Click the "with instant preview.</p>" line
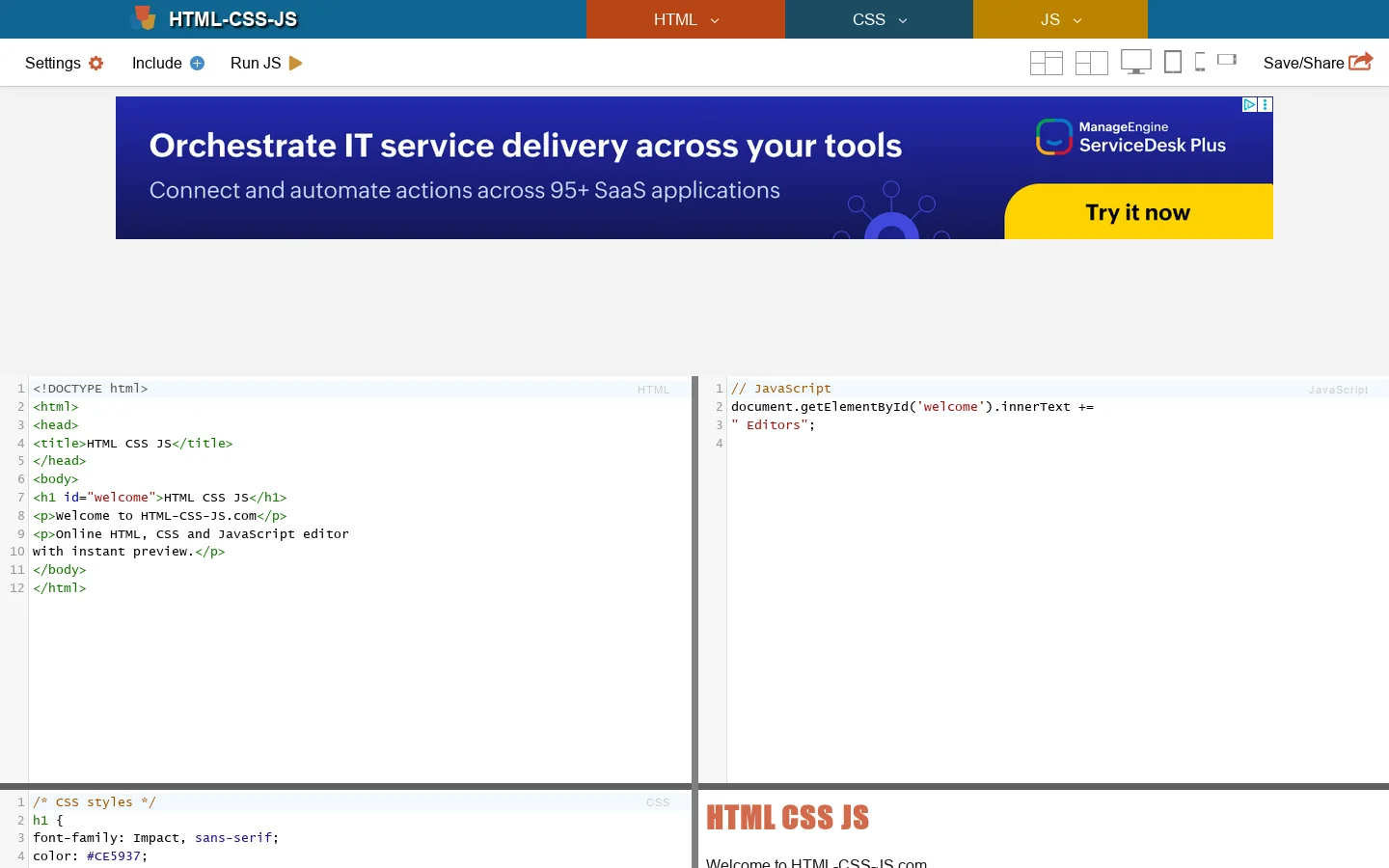 click(x=129, y=552)
